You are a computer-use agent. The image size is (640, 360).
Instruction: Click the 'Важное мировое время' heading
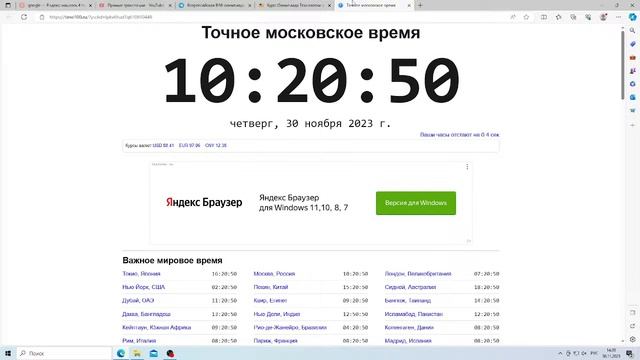[x=172, y=260]
